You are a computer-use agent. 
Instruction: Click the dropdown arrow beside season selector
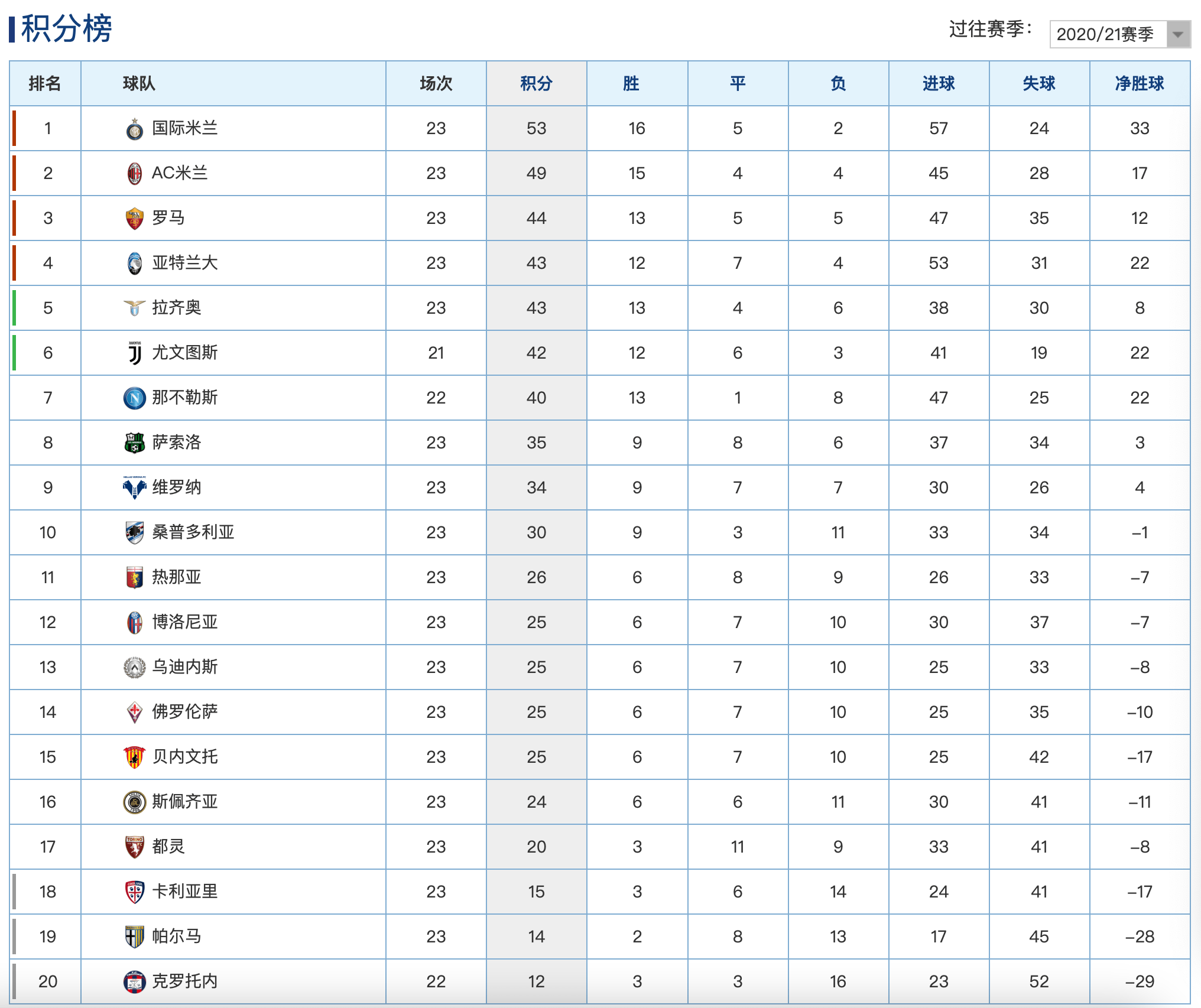(x=1178, y=34)
